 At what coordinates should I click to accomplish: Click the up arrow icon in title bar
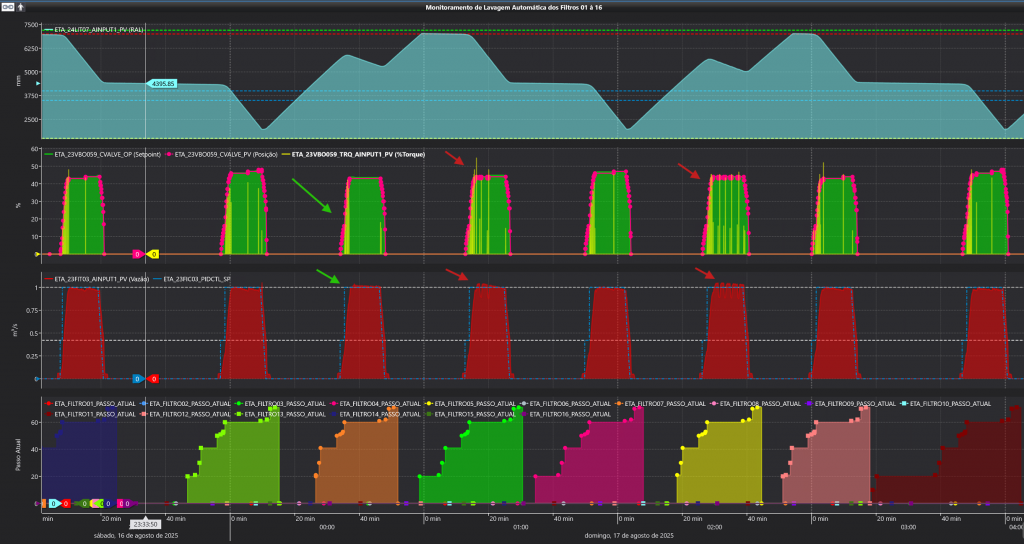click(x=19, y=6)
